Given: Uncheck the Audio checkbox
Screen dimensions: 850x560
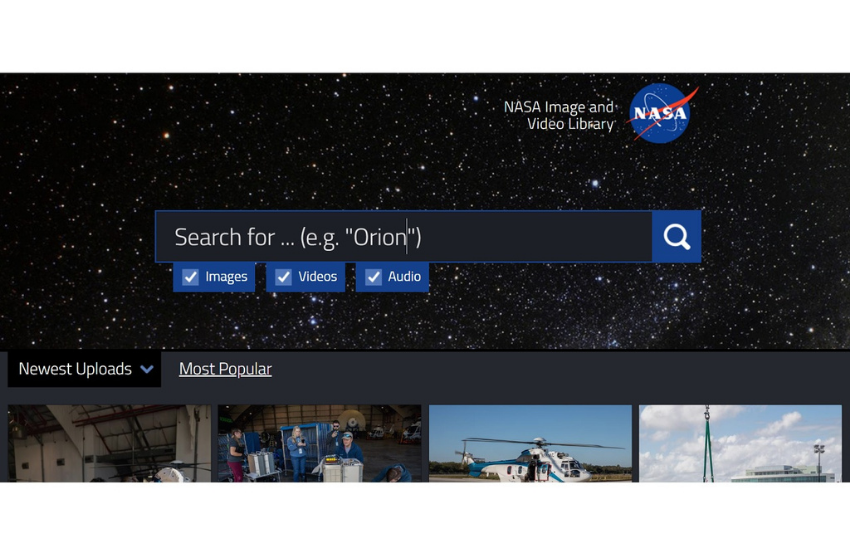Looking at the screenshot, I should (374, 277).
